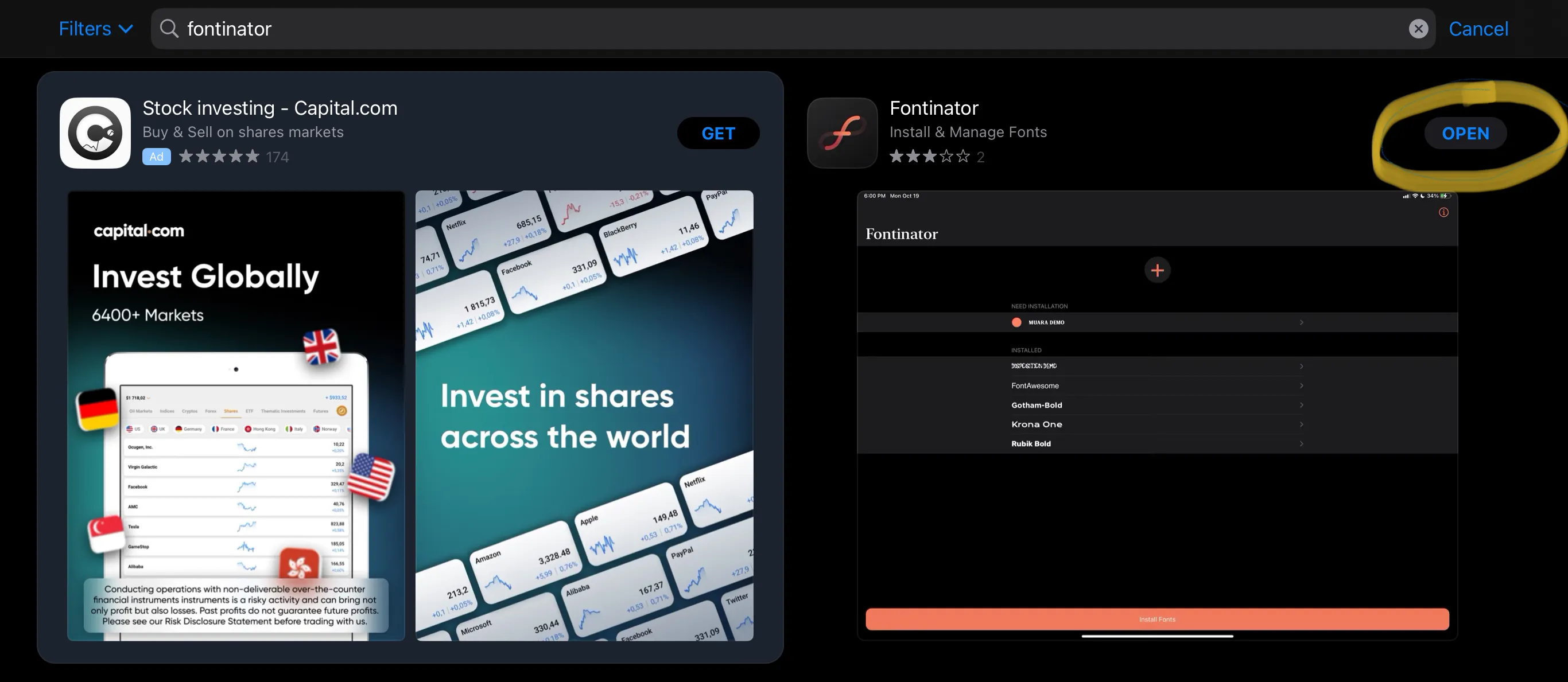Select the Rubik Bold font row
The image size is (1568, 682).
(x=1157, y=443)
